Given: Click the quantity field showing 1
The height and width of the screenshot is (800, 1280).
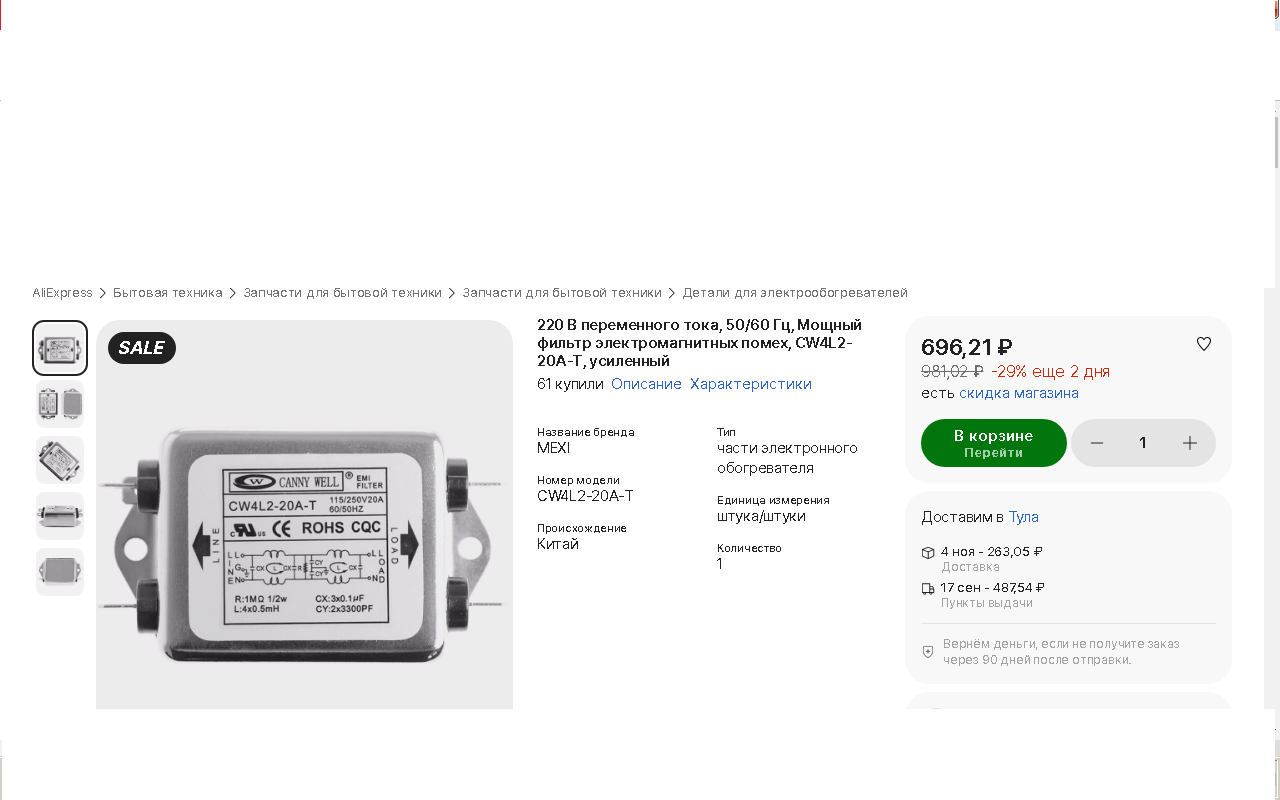Looking at the screenshot, I should tap(1143, 443).
